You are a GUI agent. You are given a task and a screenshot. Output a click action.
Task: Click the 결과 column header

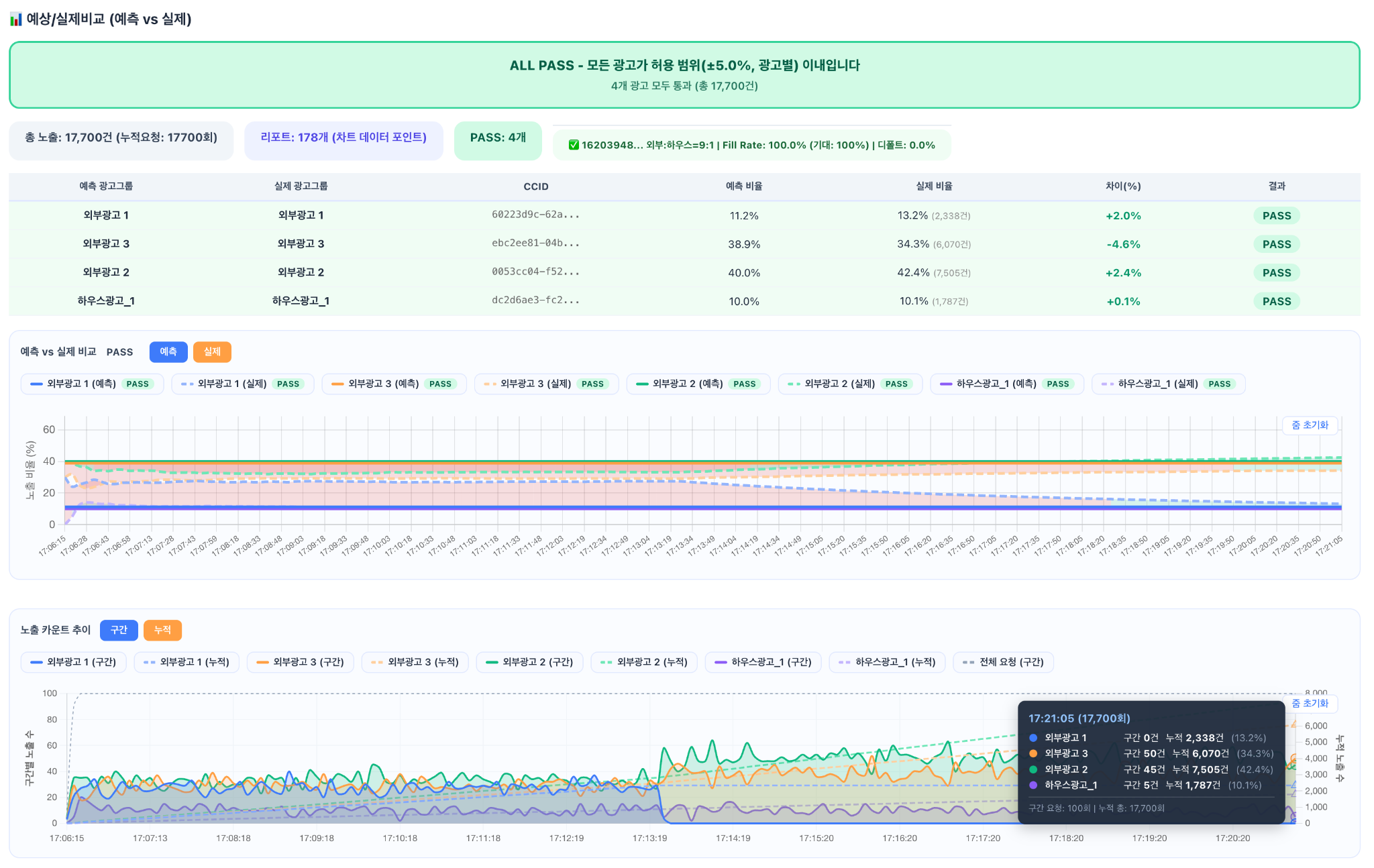(1277, 186)
